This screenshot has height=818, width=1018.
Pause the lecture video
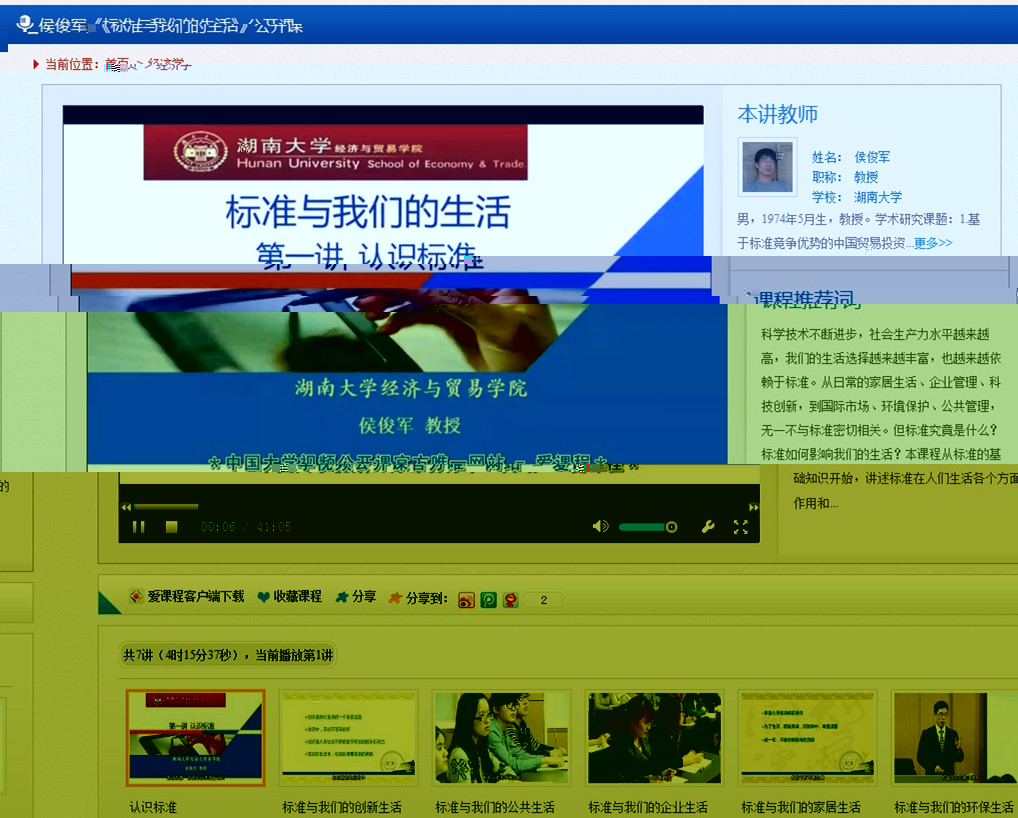138,527
